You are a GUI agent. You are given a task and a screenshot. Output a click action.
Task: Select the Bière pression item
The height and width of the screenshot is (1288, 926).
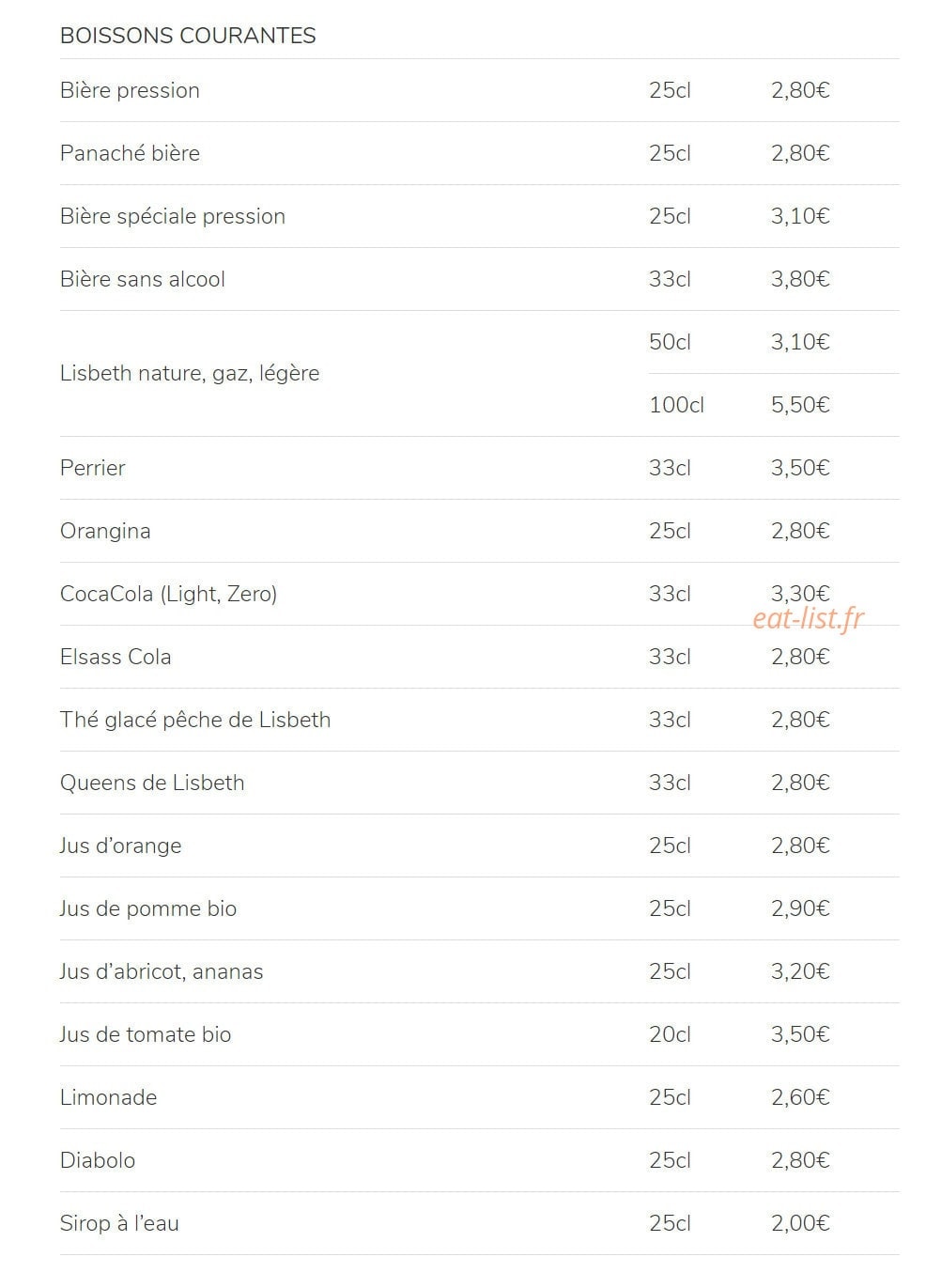tap(130, 90)
